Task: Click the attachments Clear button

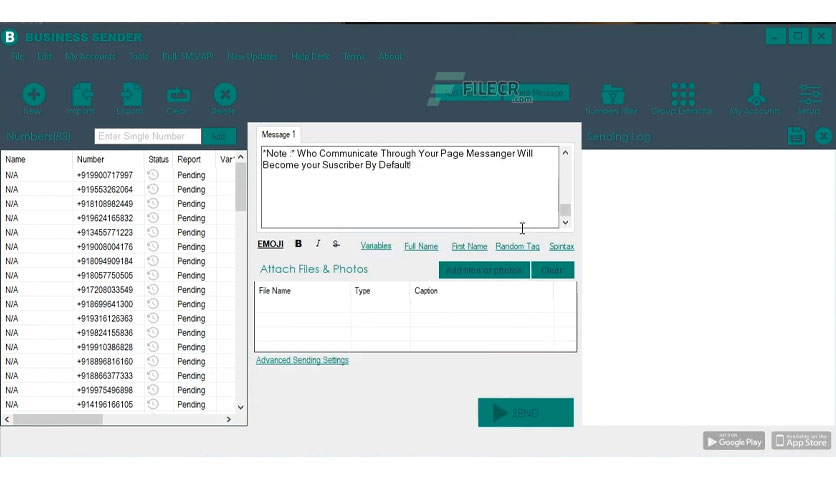Action: (x=552, y=270)
